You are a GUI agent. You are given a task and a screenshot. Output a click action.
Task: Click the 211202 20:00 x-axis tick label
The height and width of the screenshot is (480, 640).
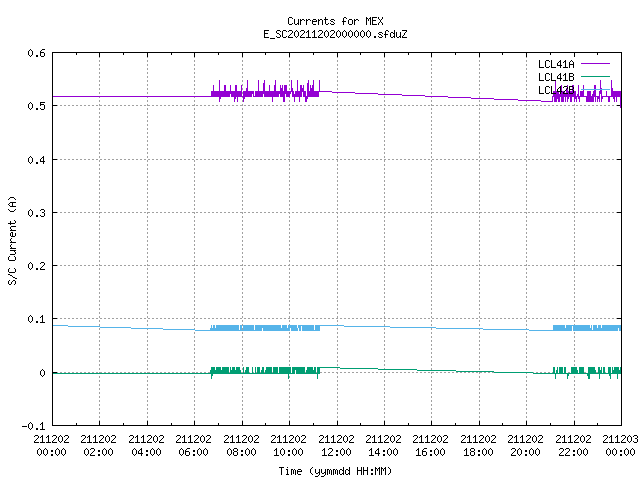pyautogui.click(x=526, y=446)
